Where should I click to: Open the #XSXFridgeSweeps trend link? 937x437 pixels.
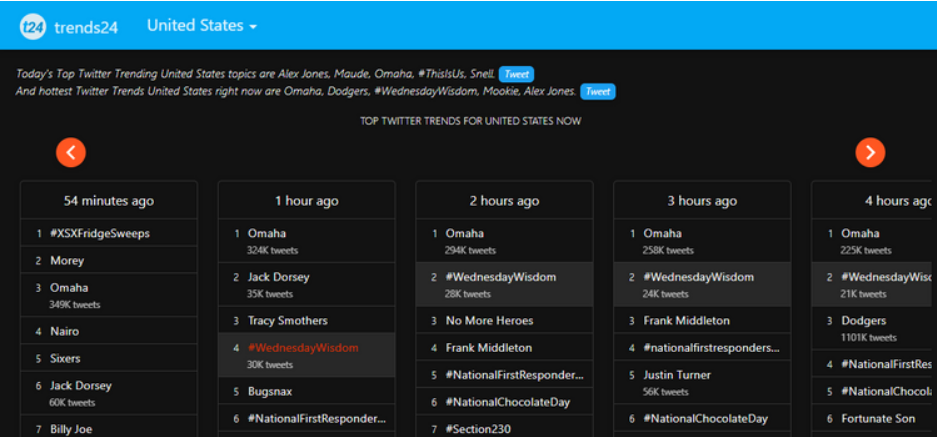point(99,233)
